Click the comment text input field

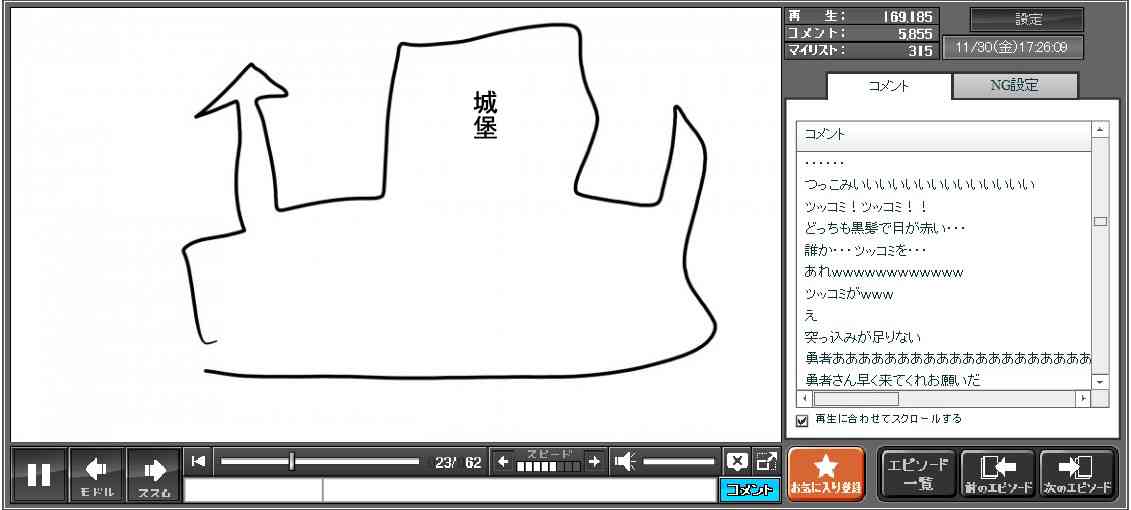(517, 490)
